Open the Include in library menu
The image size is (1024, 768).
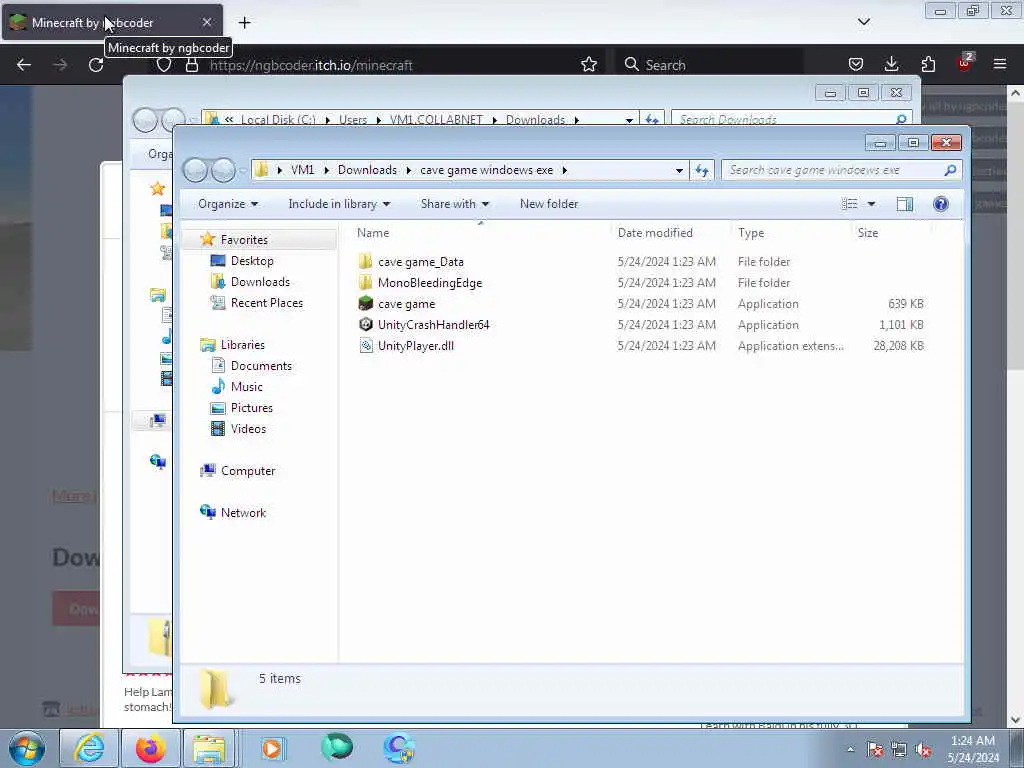tap(339, 204)
